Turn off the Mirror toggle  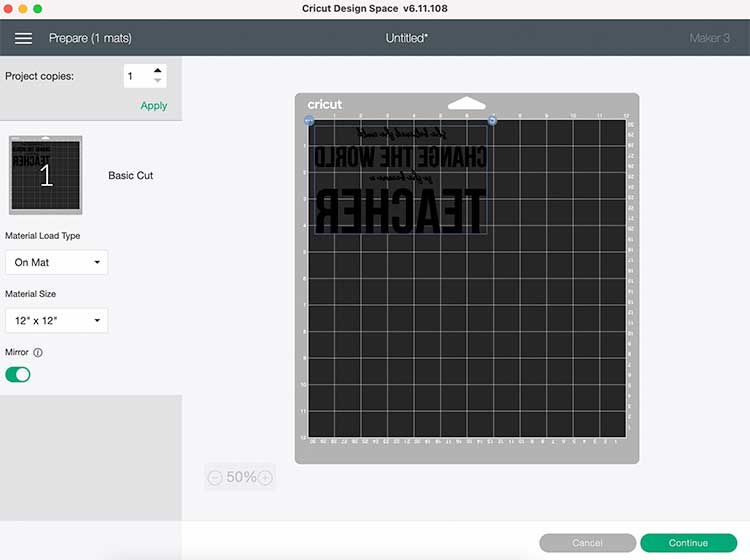pyautogui.click(x=18, y=374)
